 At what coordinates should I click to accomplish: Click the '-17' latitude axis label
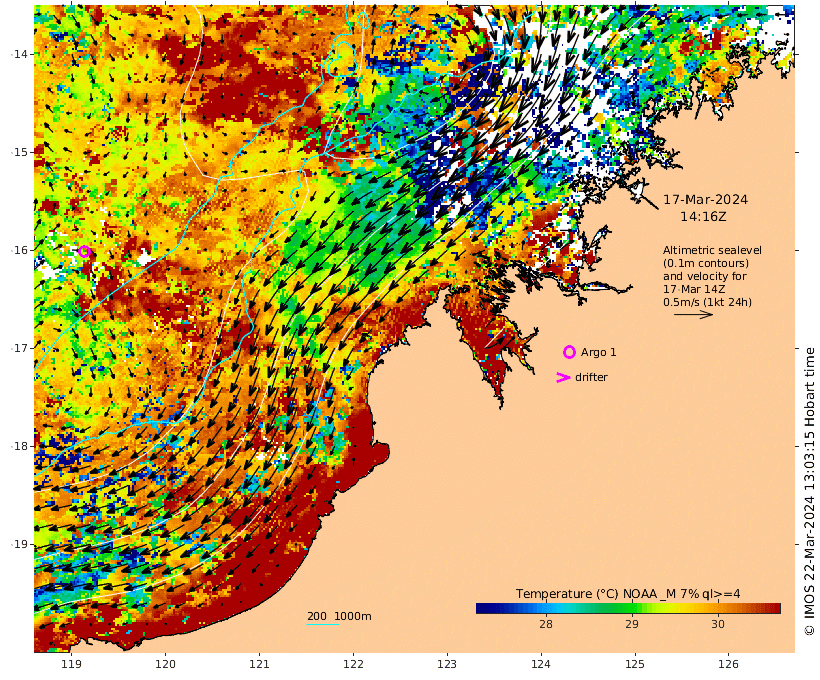pyautogui.click(x=19, y=348)
